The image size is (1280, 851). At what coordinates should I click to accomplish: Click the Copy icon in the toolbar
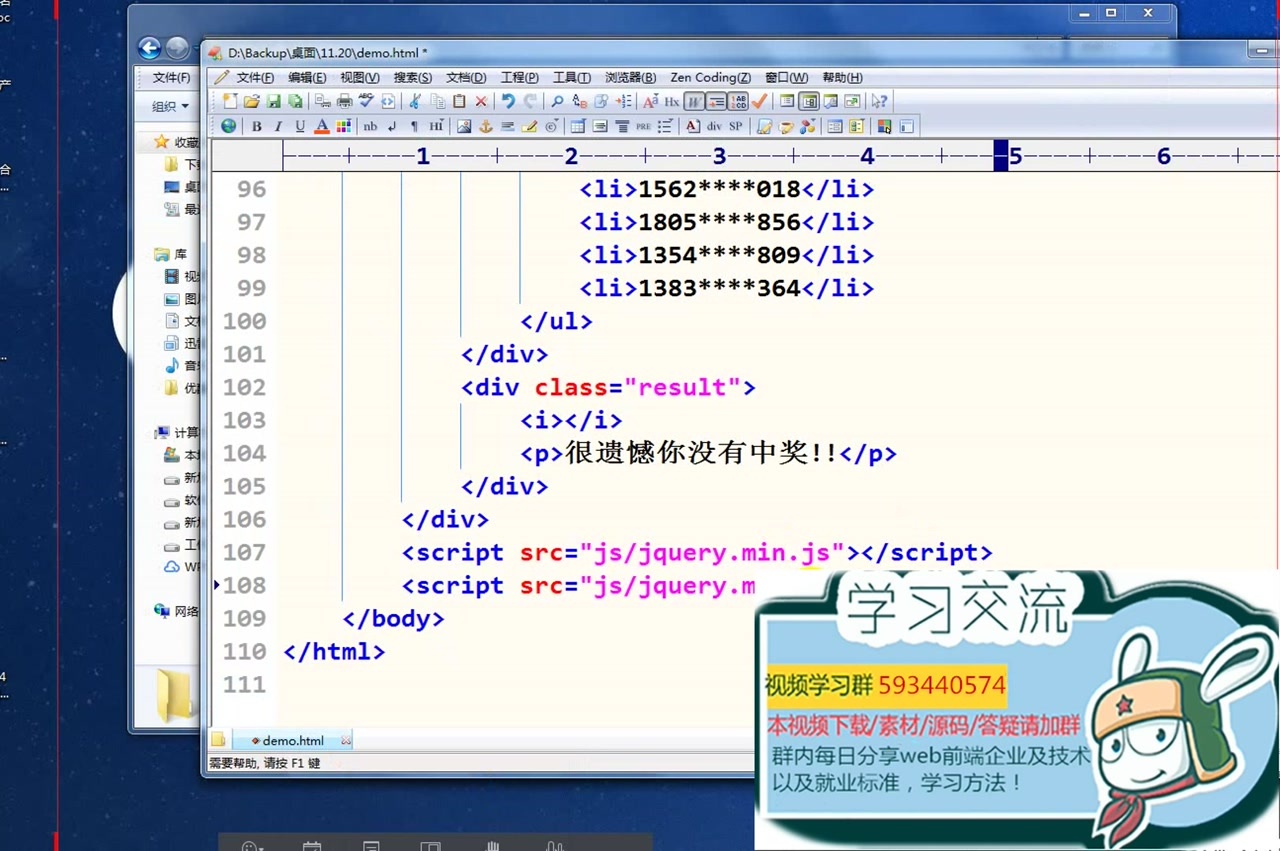437,101
